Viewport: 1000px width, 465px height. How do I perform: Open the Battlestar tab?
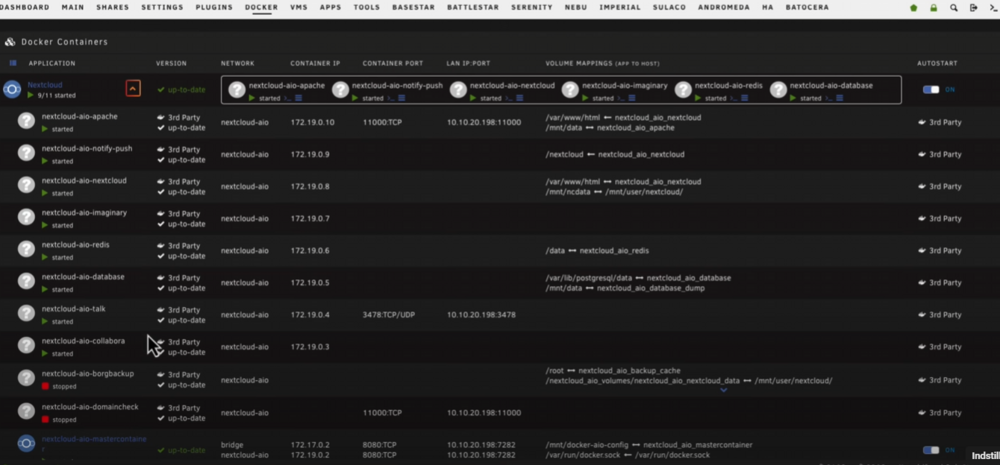pos(473,7)
